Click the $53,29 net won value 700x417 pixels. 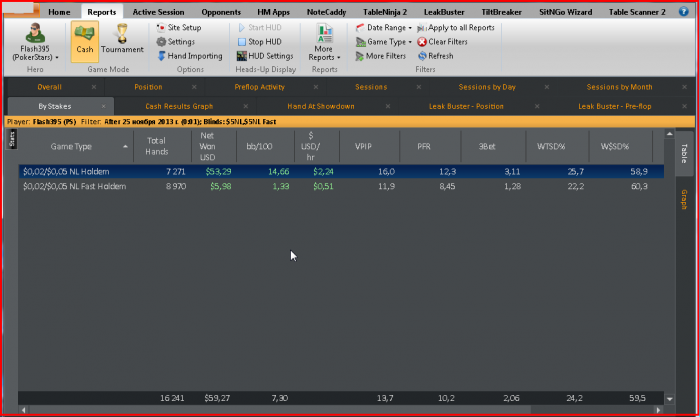(x=218, y=171)
